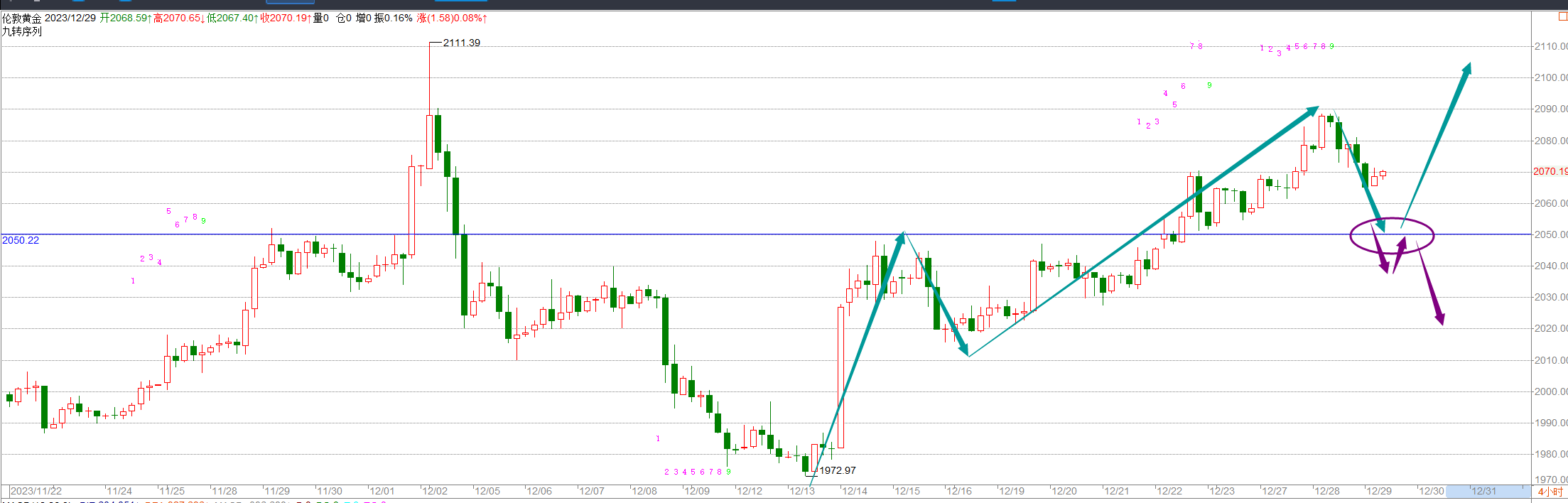Click the 4小时 period selector
This screenshot has width=1568, height=503.
coord(1551,492)
